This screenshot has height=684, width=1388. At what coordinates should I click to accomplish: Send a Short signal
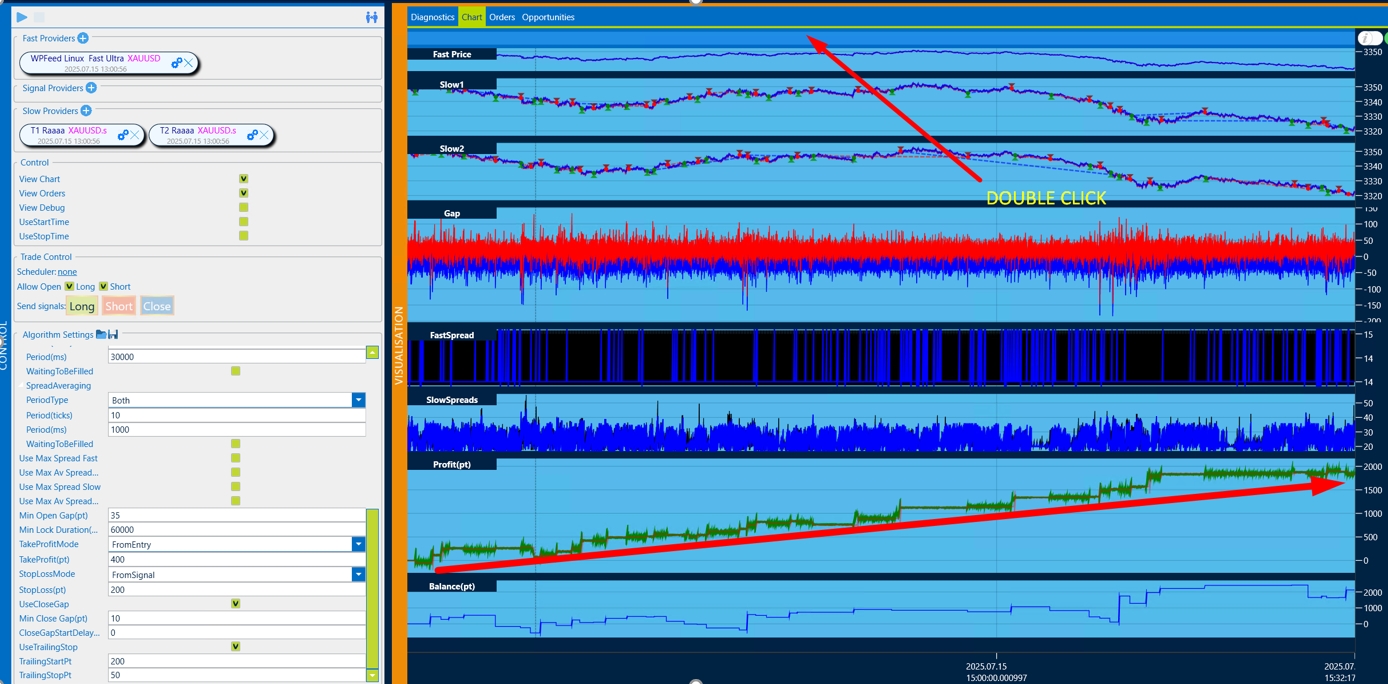(119, 306)
